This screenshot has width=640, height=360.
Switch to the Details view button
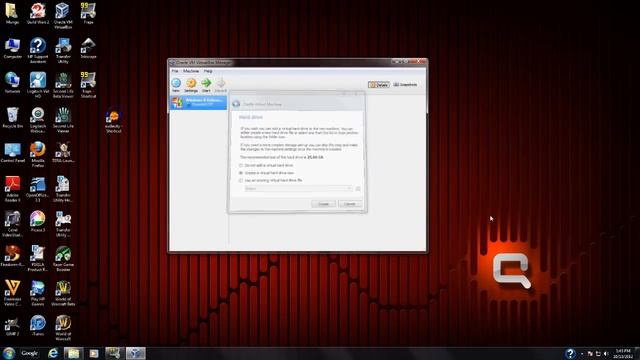379,84
